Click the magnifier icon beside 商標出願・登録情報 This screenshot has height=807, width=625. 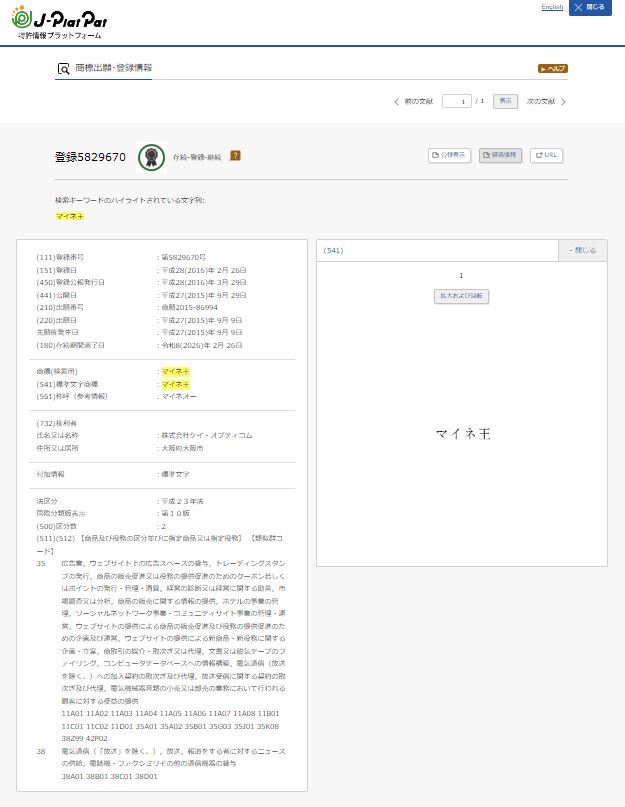64,69
